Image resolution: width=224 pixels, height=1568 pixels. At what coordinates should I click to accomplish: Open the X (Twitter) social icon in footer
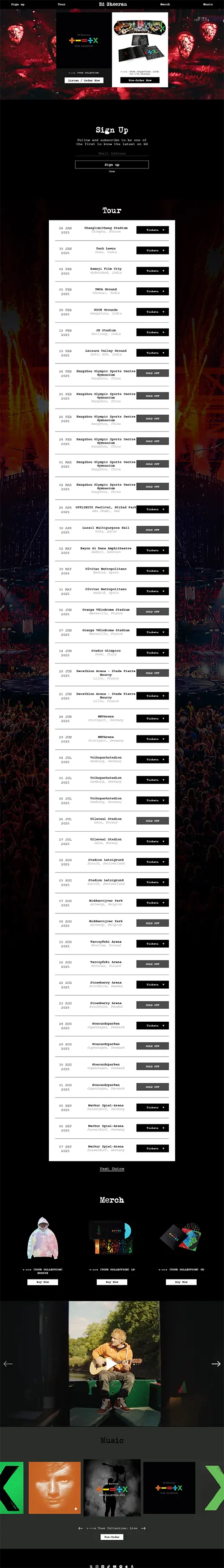(x=91, y=1566)
